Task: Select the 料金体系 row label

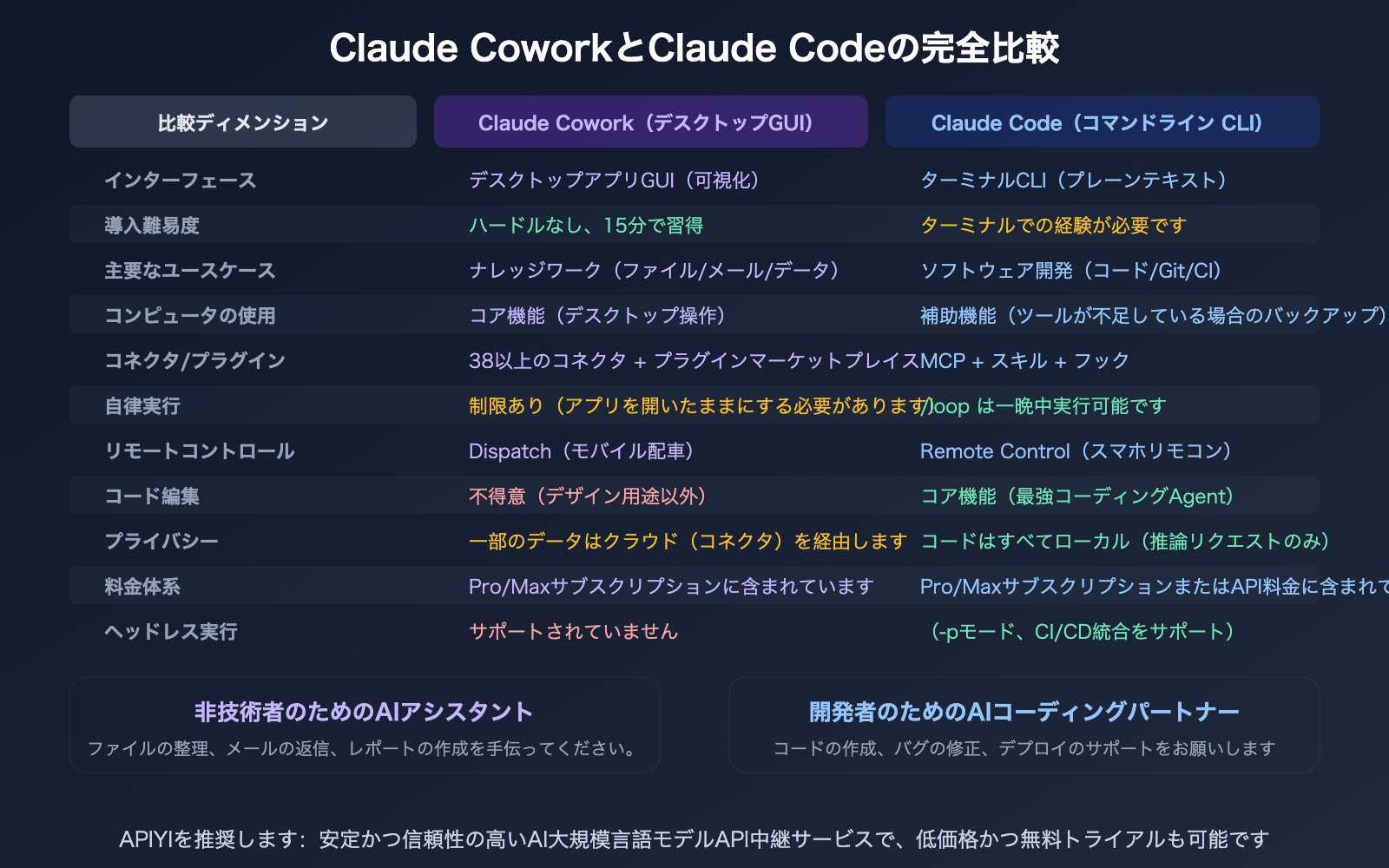Action: 142,586
